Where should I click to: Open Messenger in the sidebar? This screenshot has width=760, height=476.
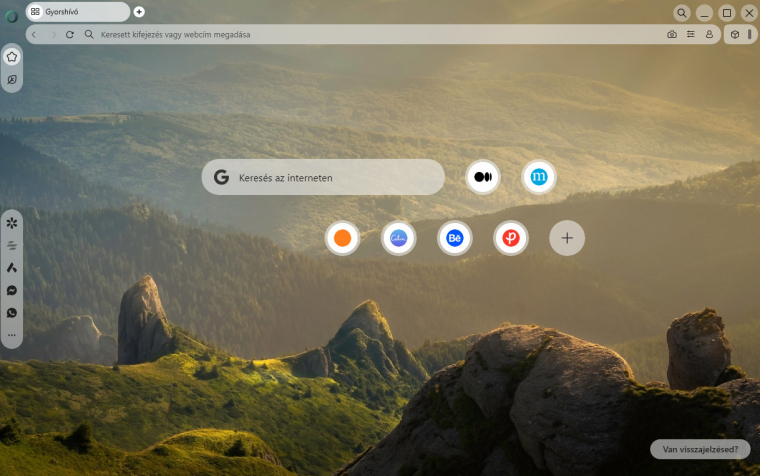[x=12, y=290]
